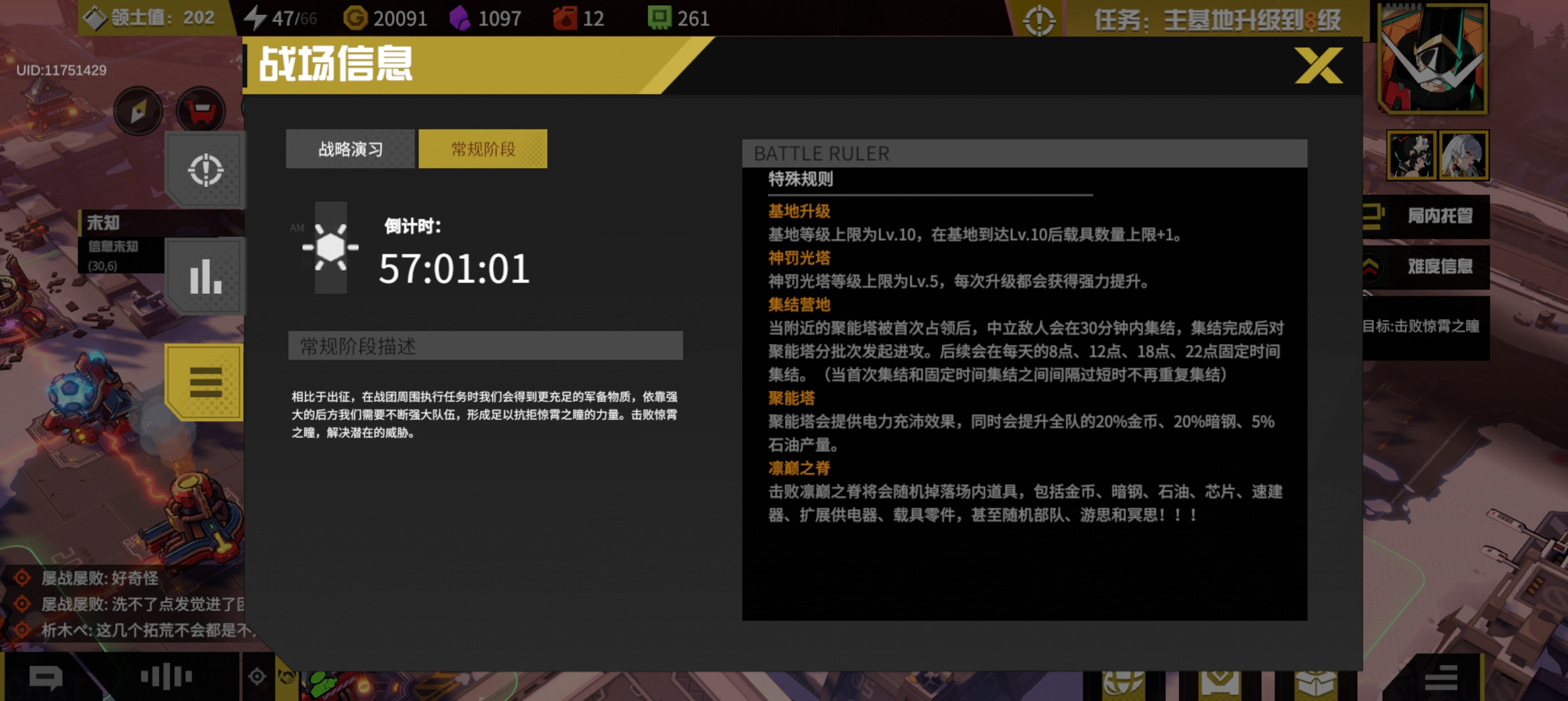This screenshot has height=701, width=1568.
Task: Open the chat bubble icon
Action: pyautogui.click(x=46, y=677)
